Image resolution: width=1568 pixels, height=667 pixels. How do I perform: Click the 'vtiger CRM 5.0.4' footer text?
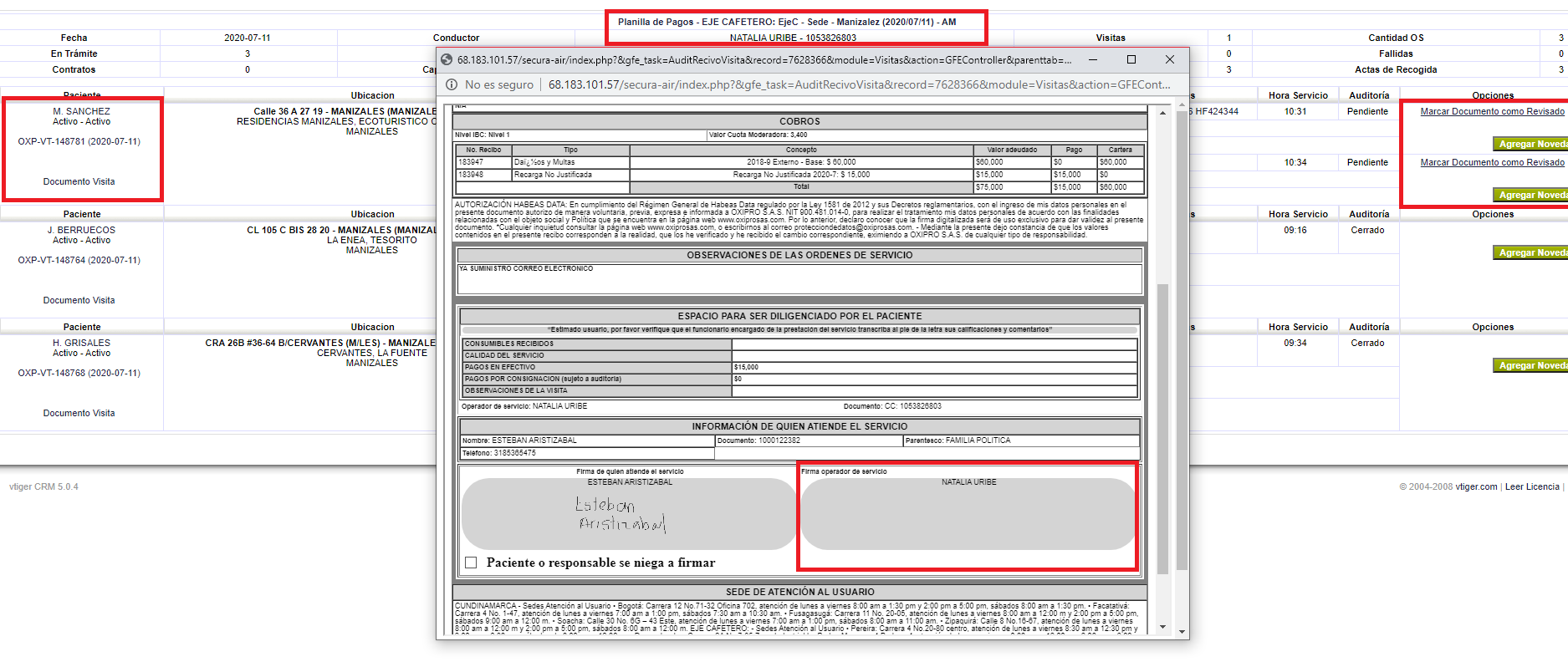[x=43, y=486]
